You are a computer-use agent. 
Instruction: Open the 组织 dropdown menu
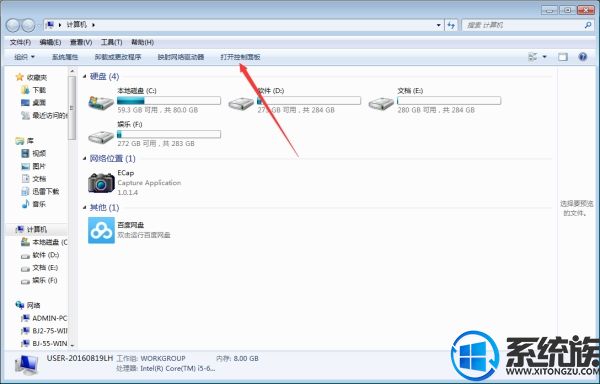click(24, 57)
